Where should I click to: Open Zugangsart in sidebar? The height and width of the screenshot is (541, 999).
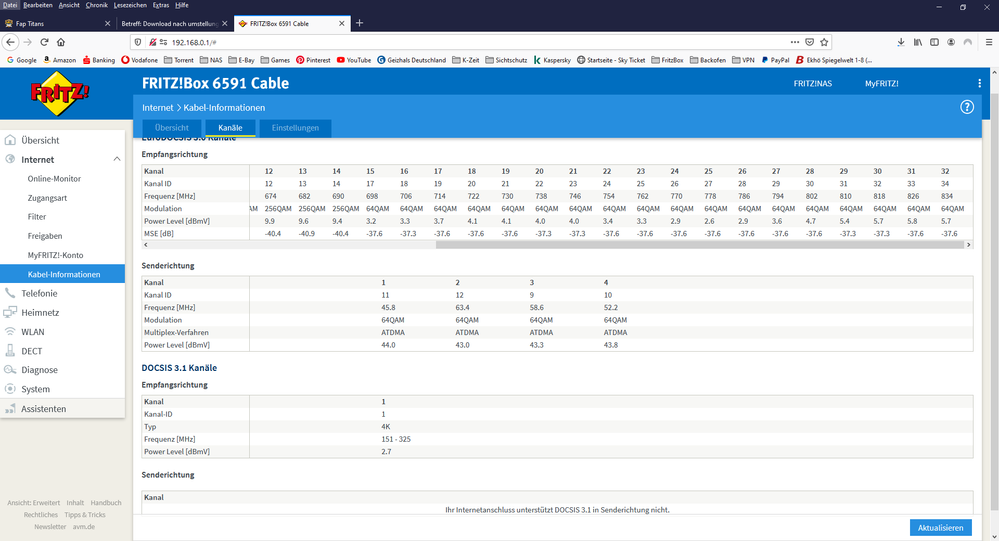tap(47, 198)
